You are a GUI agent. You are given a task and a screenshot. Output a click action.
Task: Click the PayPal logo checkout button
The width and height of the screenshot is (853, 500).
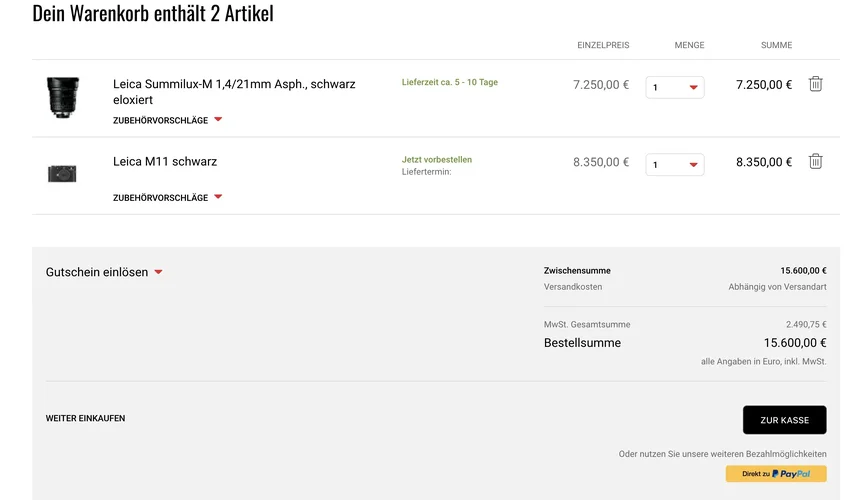(776, 474)
